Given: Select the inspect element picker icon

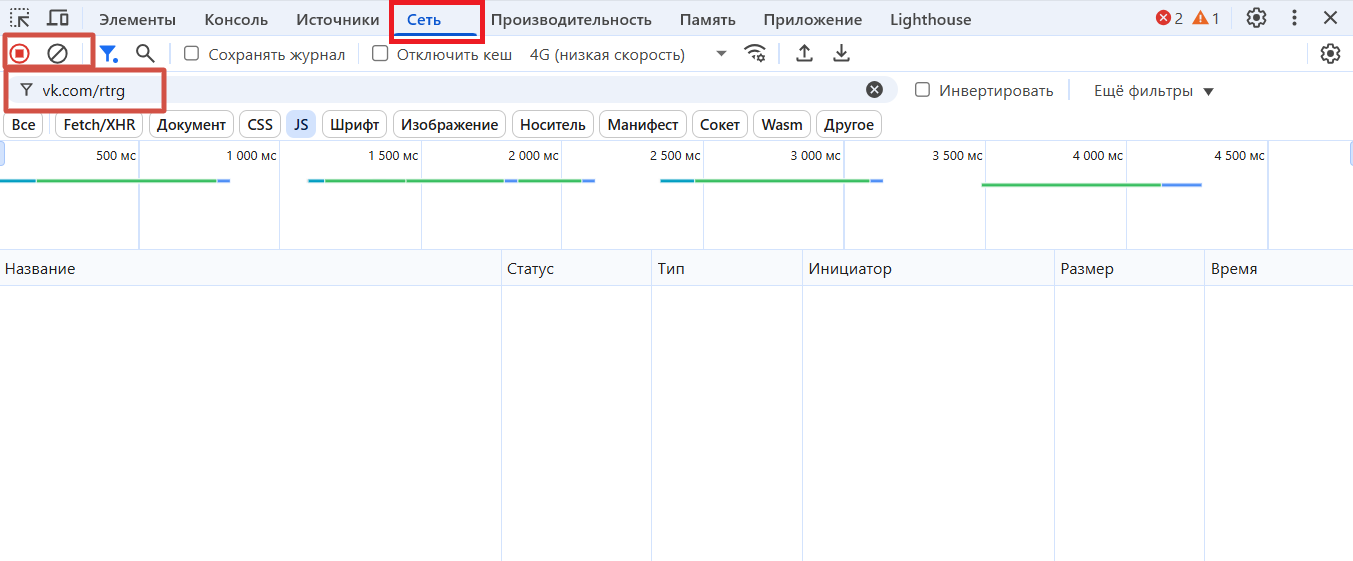Looking at the screenshot, I should [20, 18].
